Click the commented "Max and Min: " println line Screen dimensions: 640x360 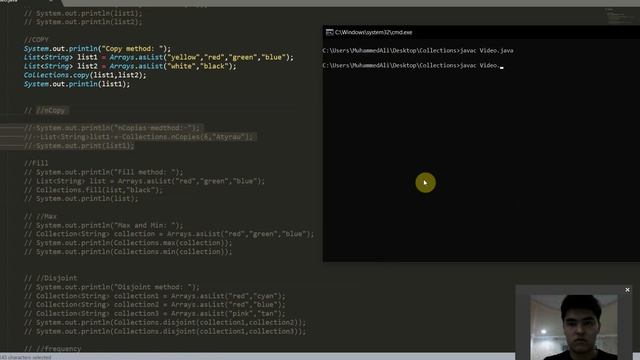[x=104, y=225]
